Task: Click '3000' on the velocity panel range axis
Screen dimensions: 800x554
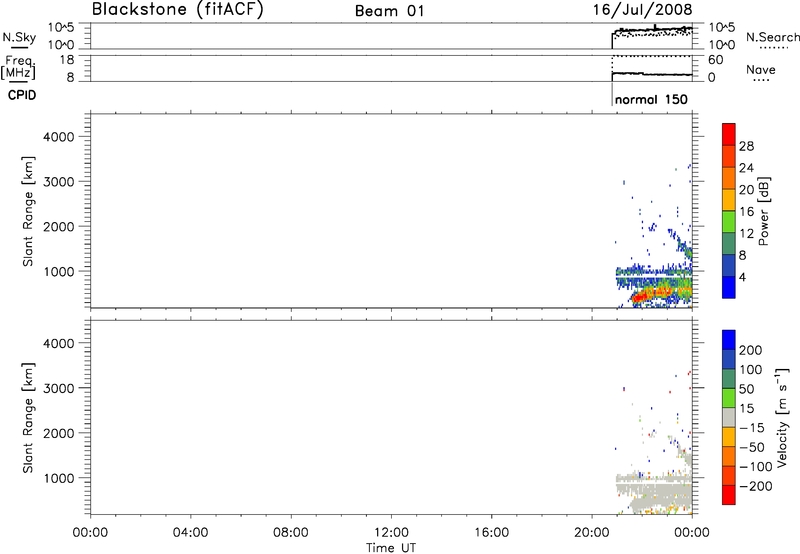Action: pos(59,388)
